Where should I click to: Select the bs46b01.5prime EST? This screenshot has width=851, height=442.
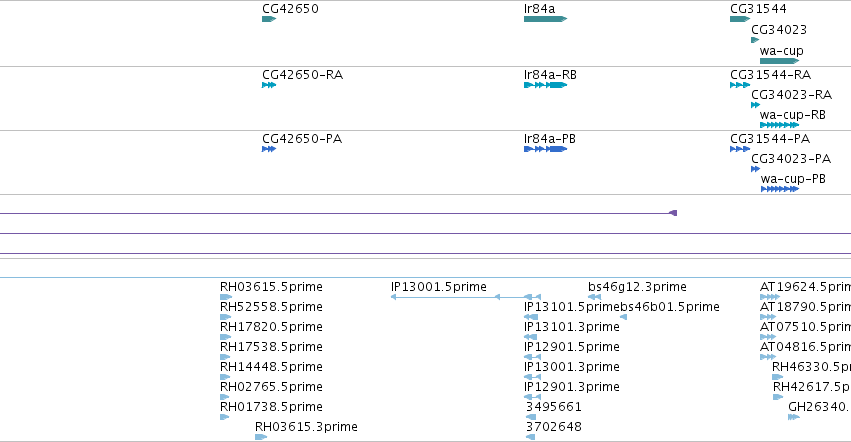[x=624, y=317]
